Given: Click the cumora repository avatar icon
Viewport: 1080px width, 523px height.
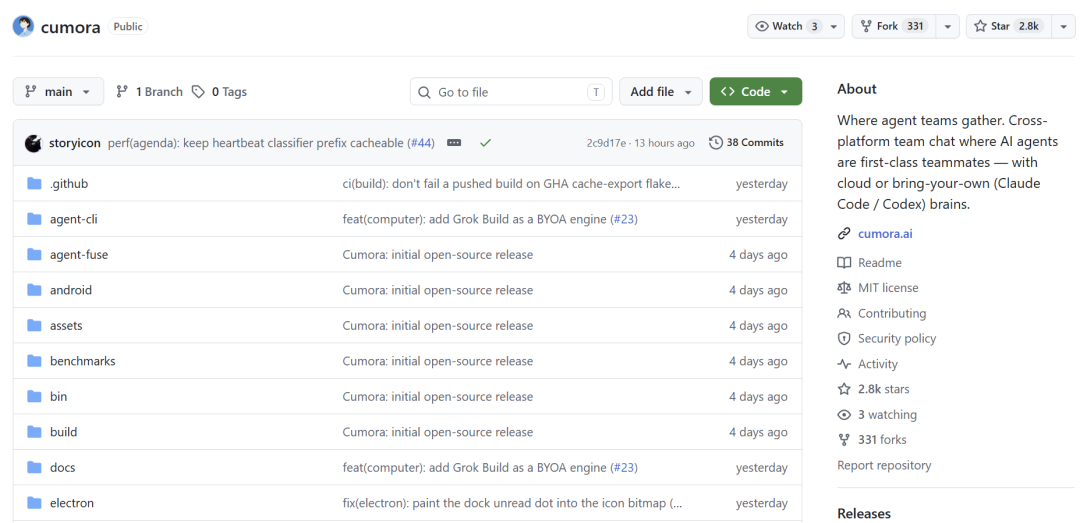Looking at the screenshot, I should (23, 27).
